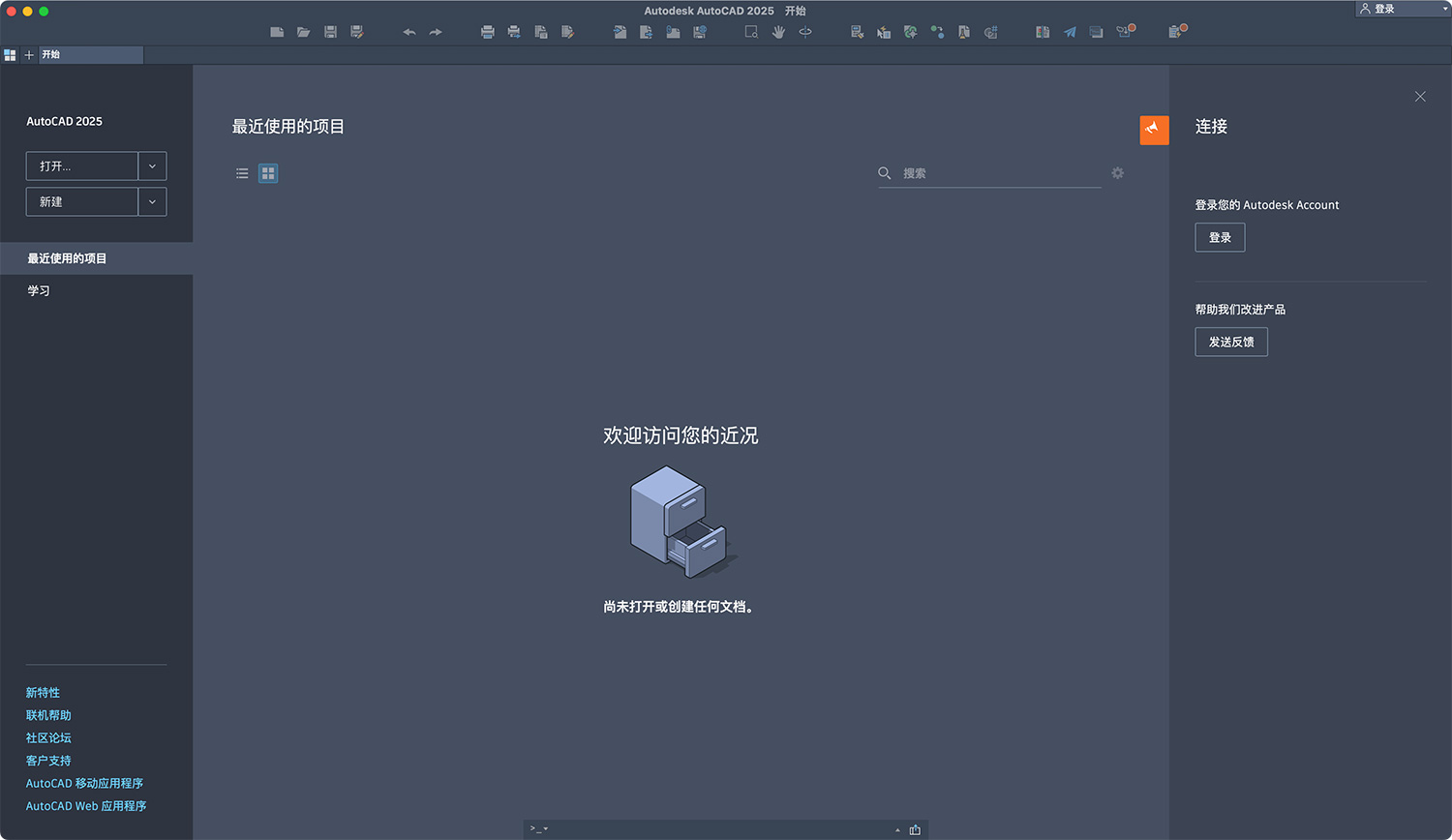Open the 联机帮助 help link
The image size is (1452, 840).
pos(48,715)
